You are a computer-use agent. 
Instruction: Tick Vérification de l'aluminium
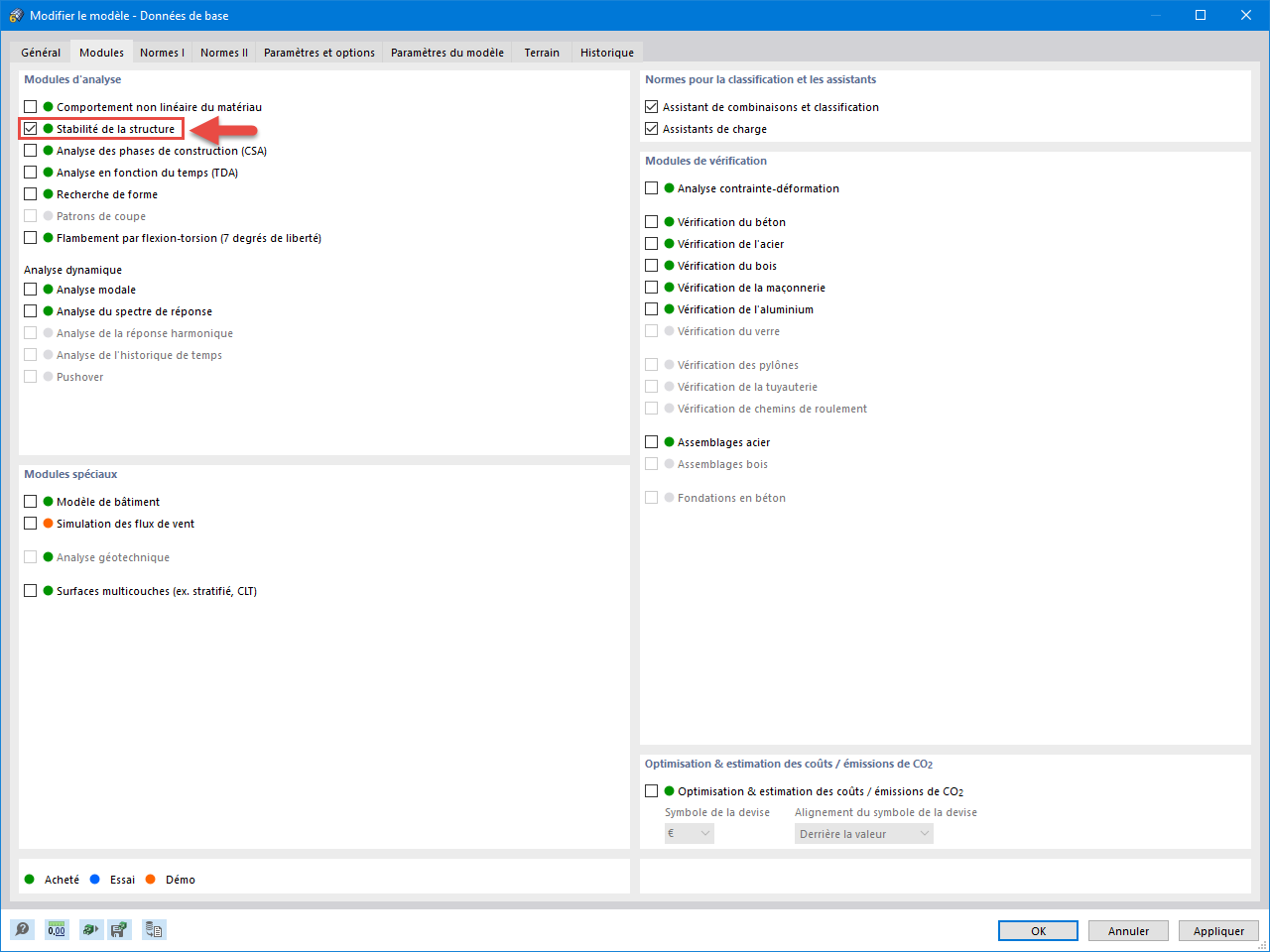652,309
